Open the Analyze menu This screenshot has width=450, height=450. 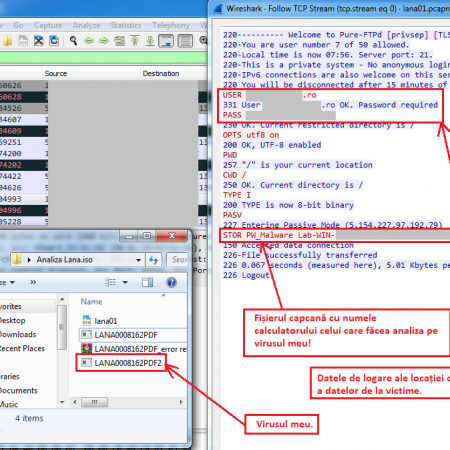pos(86,25)
